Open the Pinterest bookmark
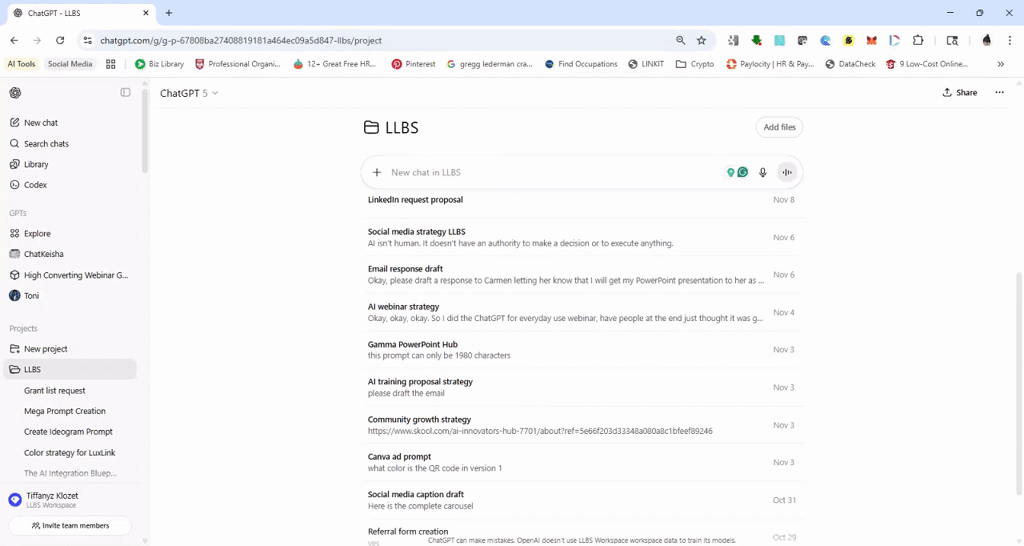Screen dimensions: 1024x546 coord(413,64)
